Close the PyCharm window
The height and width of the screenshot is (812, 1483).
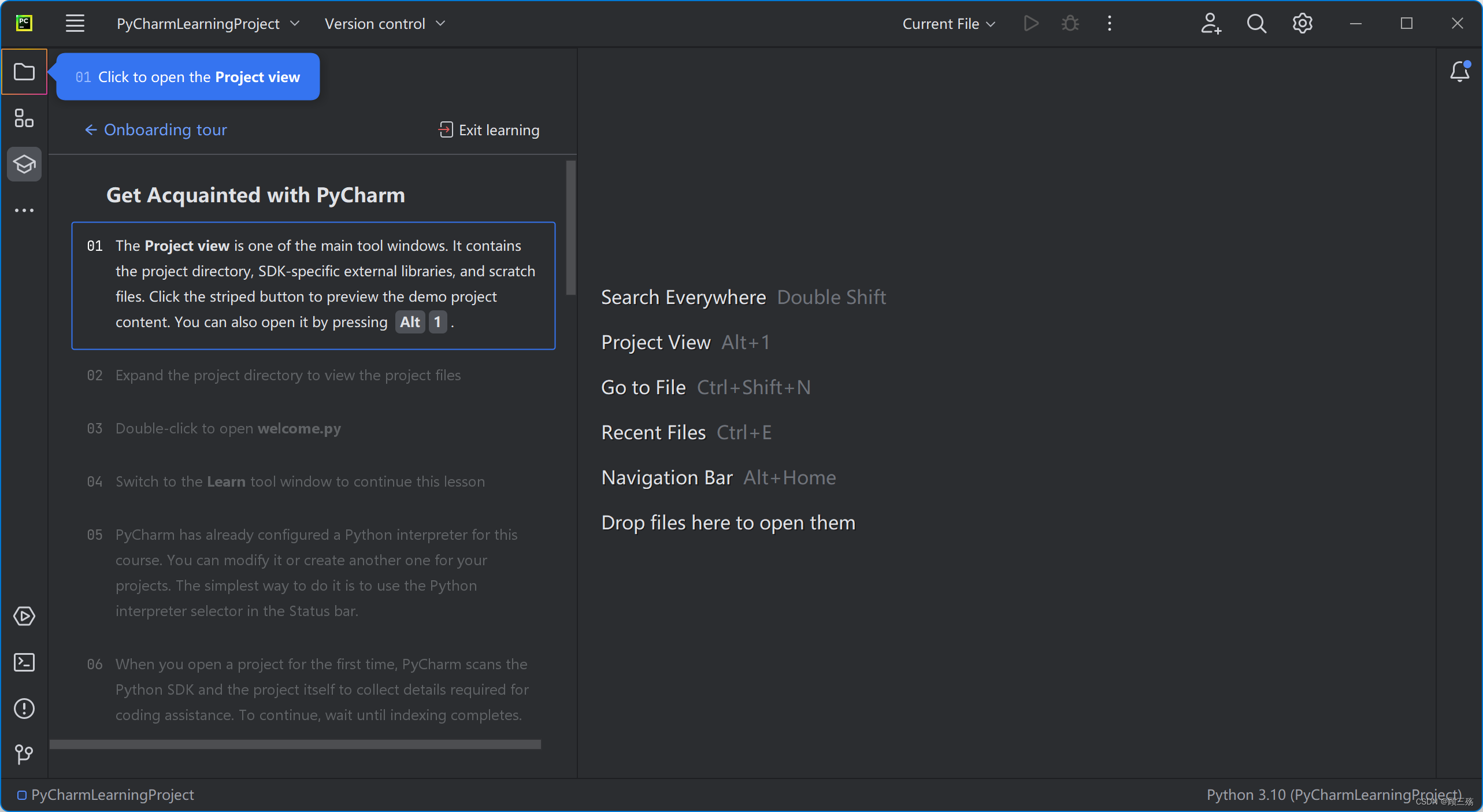pyautogui.click(x=1458, y=24)
